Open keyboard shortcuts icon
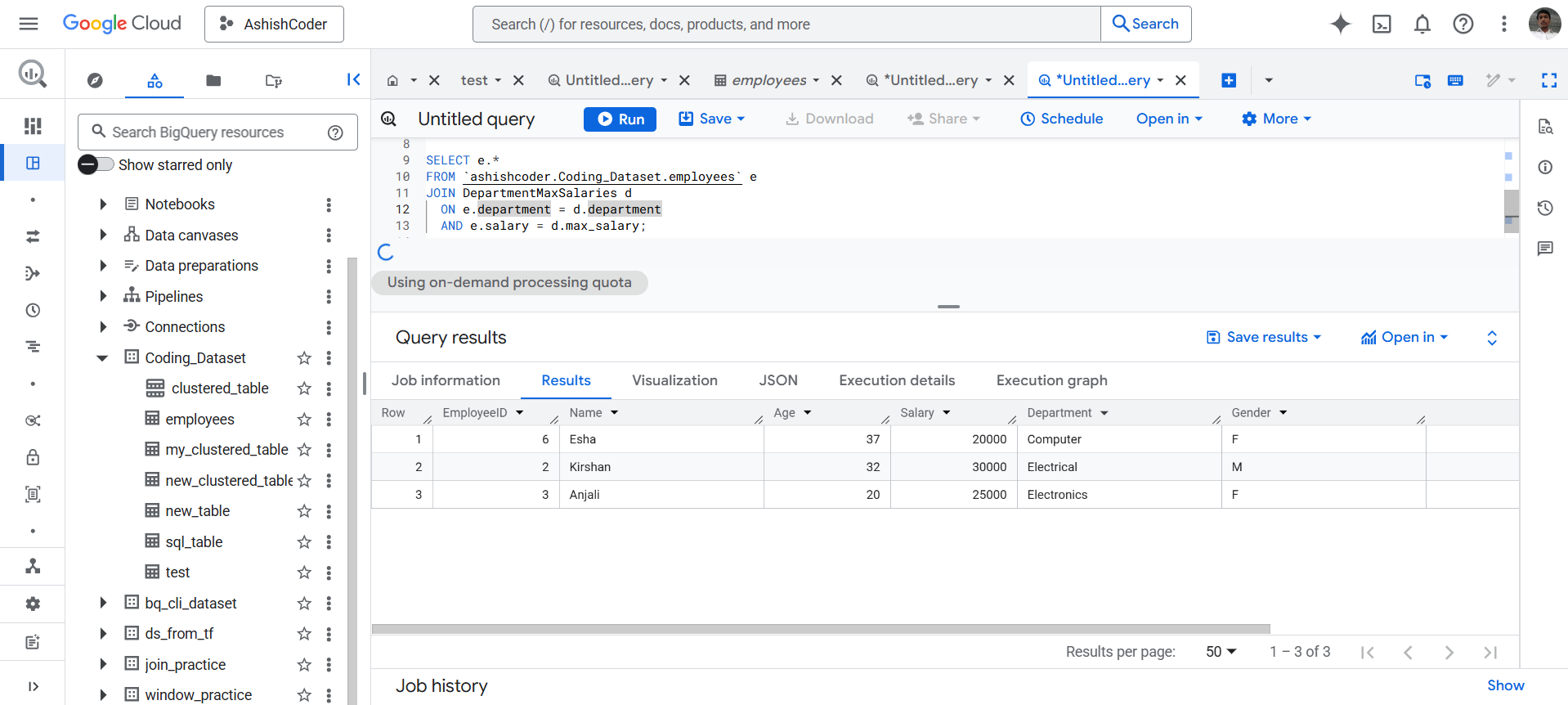Viewport: 1568px width, 705px height. click(1455, 80)
